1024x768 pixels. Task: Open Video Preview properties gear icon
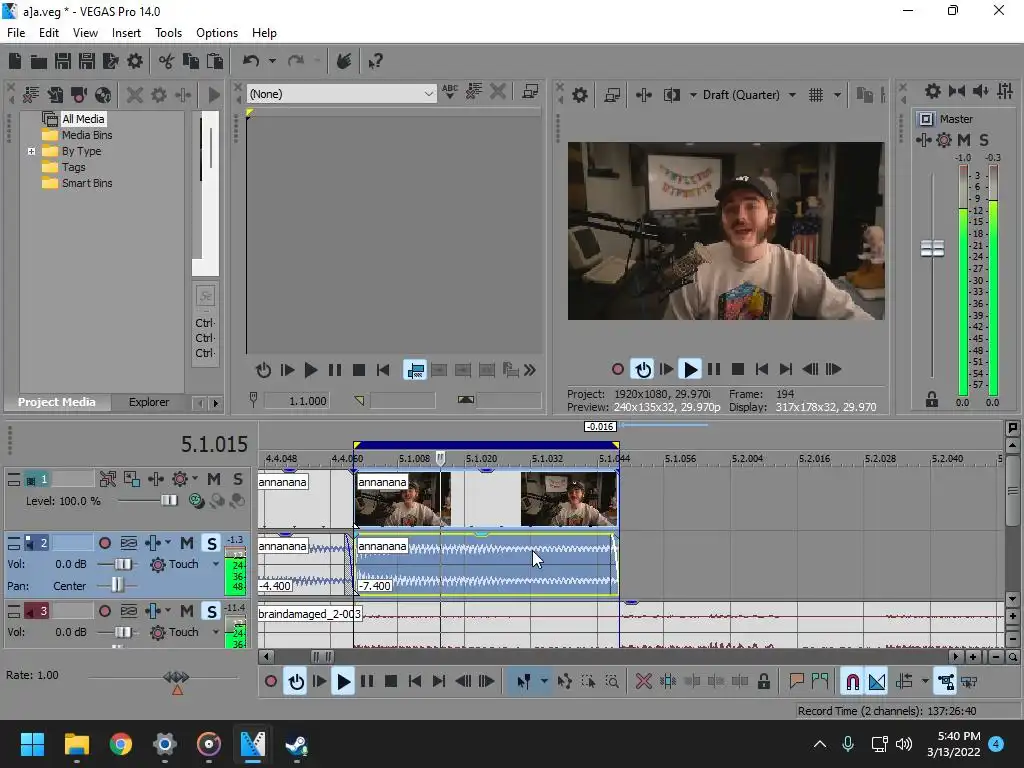(580, 95)
